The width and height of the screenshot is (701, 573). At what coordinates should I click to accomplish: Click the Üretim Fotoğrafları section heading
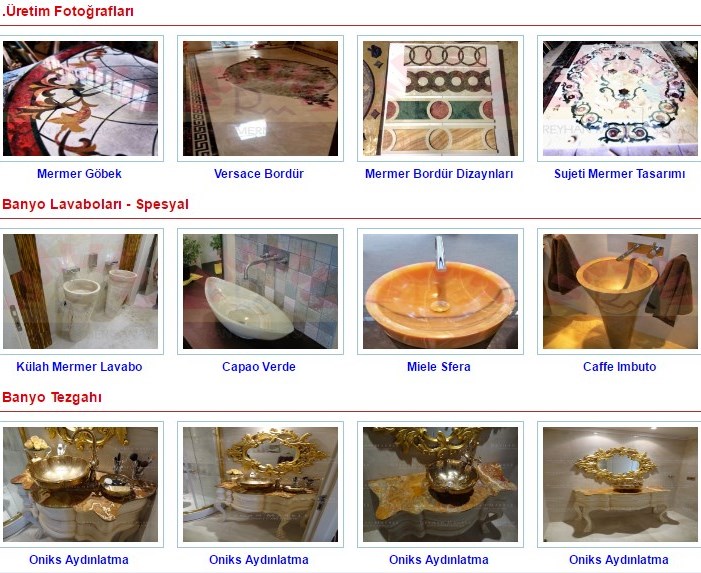[68, 11]
